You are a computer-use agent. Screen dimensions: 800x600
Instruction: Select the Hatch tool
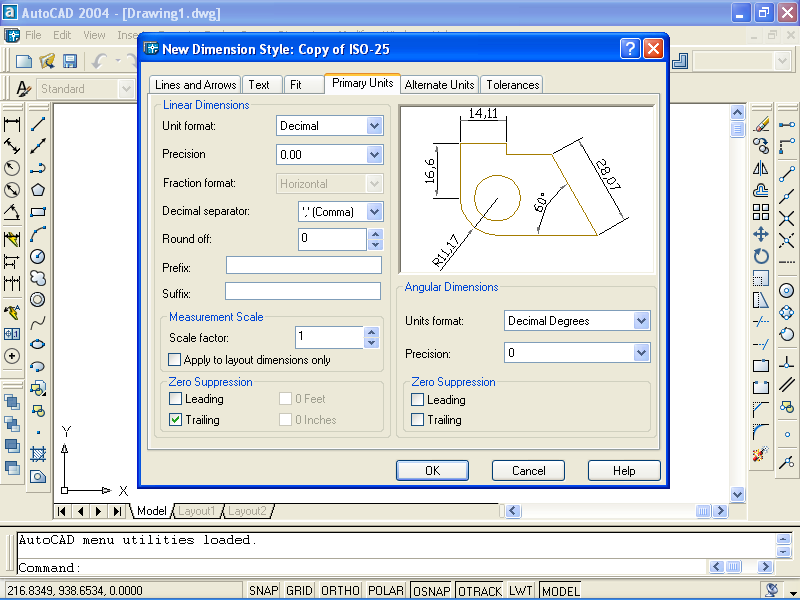[38, 454]
